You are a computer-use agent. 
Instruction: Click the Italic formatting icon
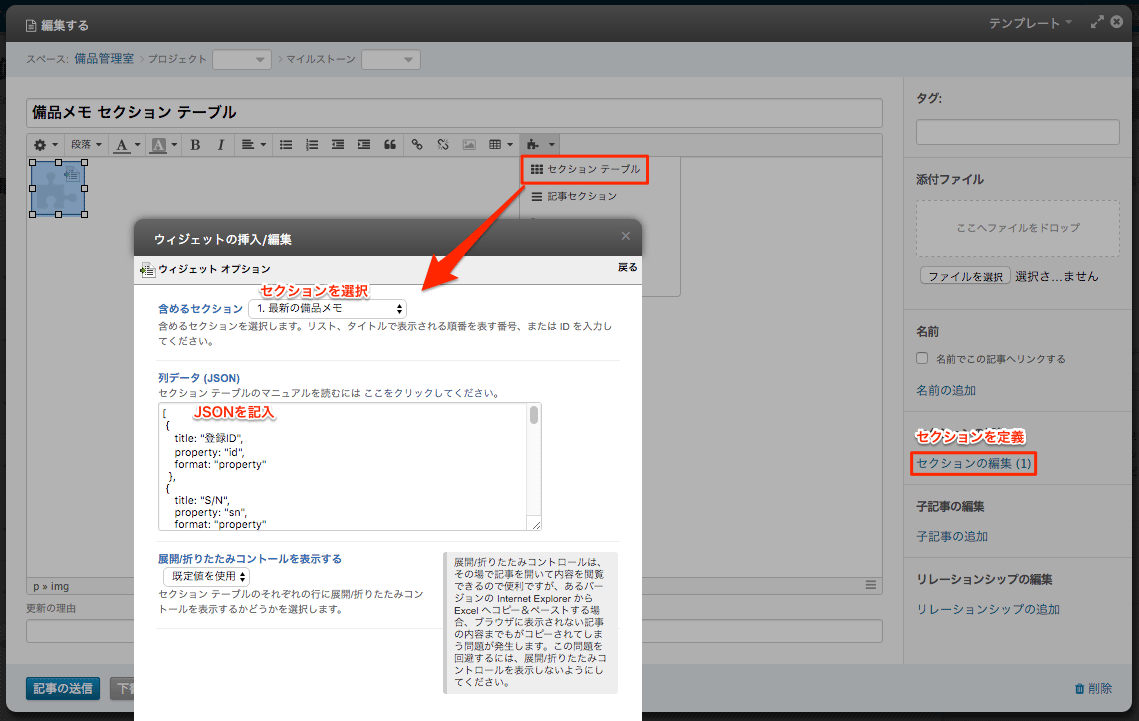221,145
